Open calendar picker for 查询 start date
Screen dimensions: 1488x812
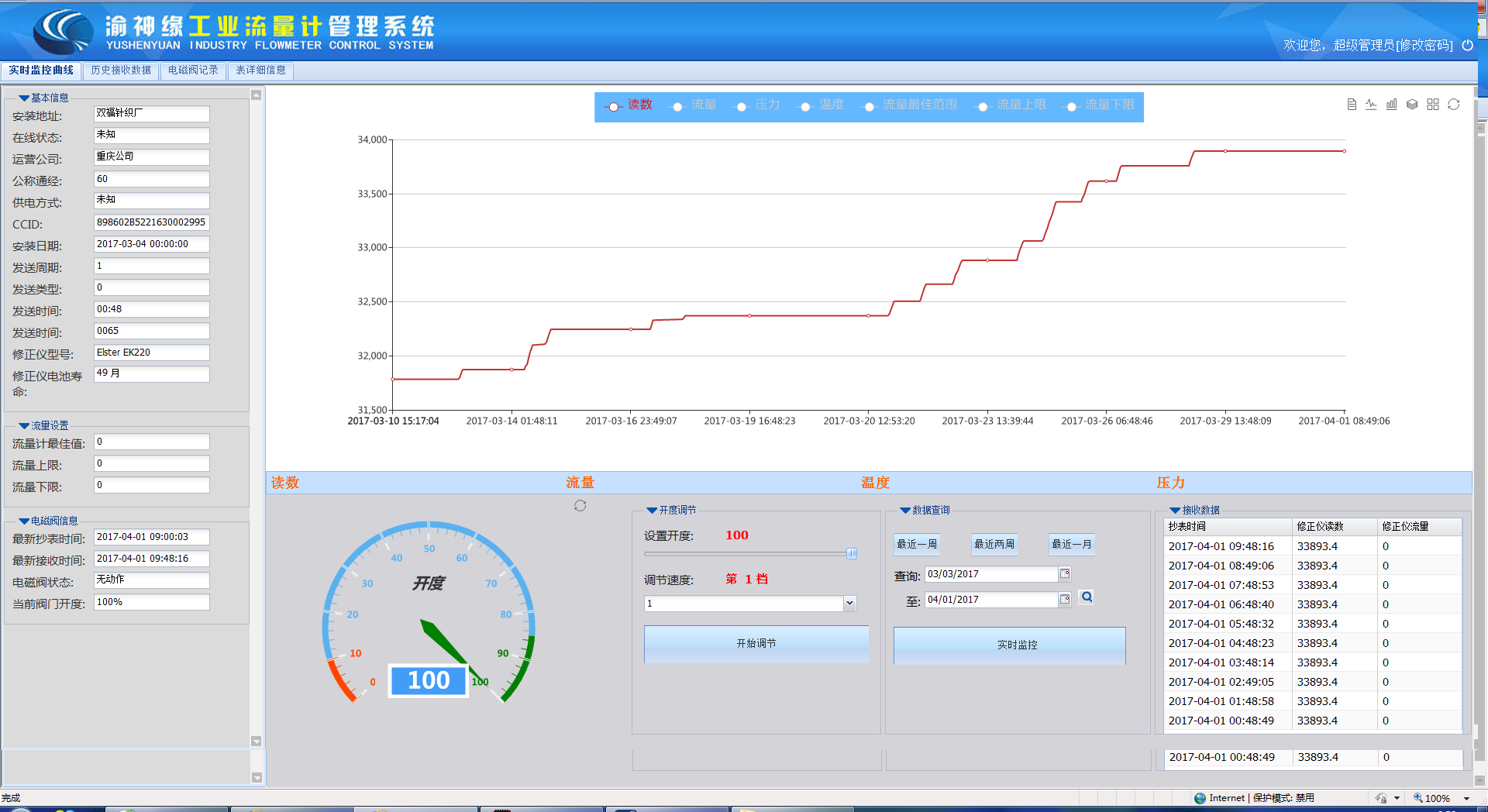[1065, 574]
